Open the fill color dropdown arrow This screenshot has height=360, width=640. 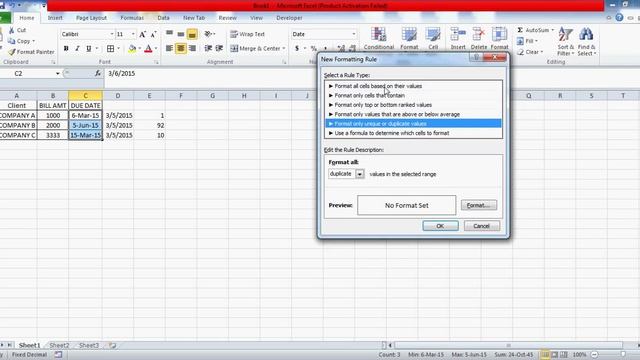click(x=140, y=49)
